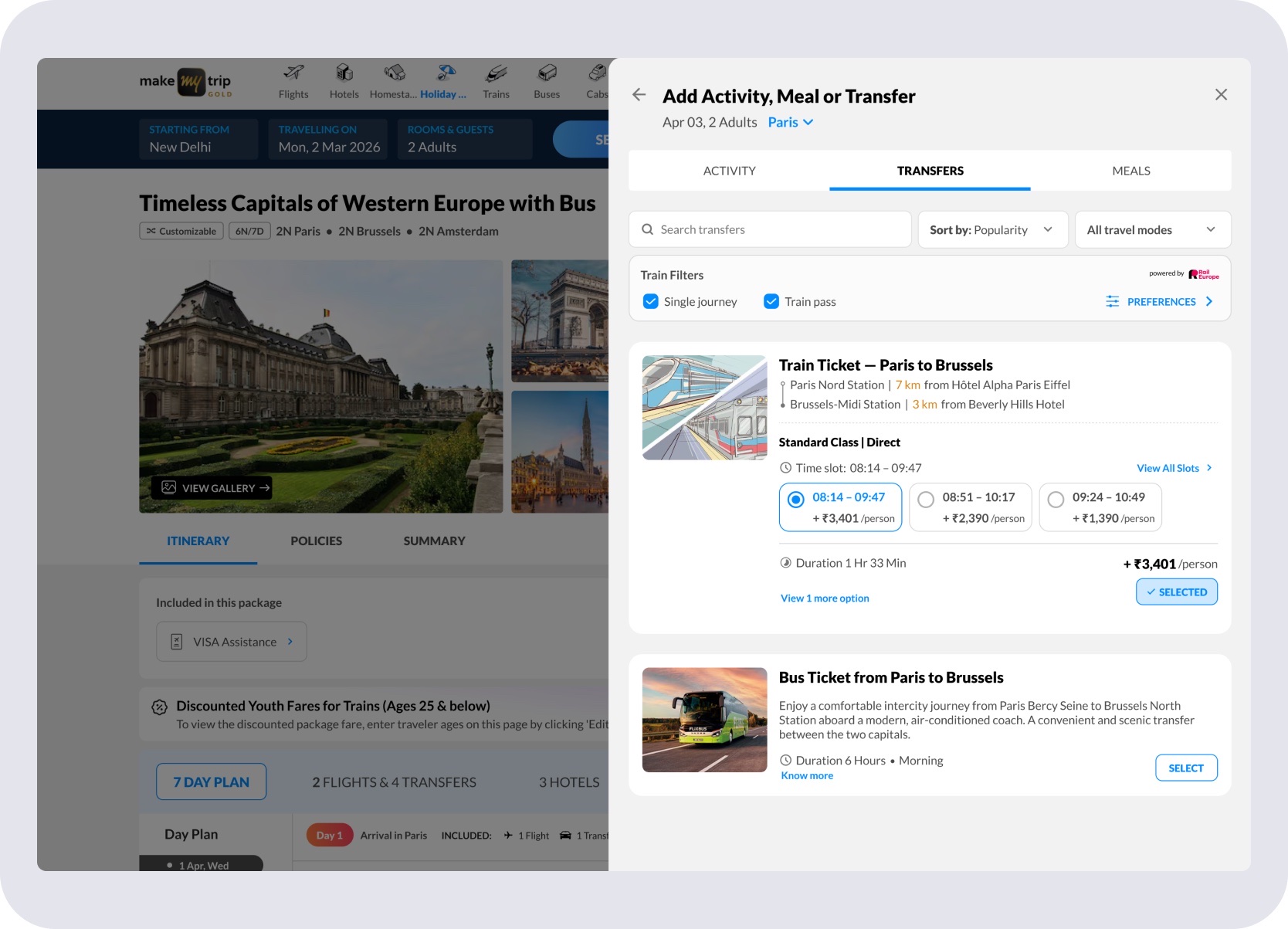This screenshot has height=929, width=1288.
Task: Uncheck the Single journey checkbox
Action: point(651,301)
